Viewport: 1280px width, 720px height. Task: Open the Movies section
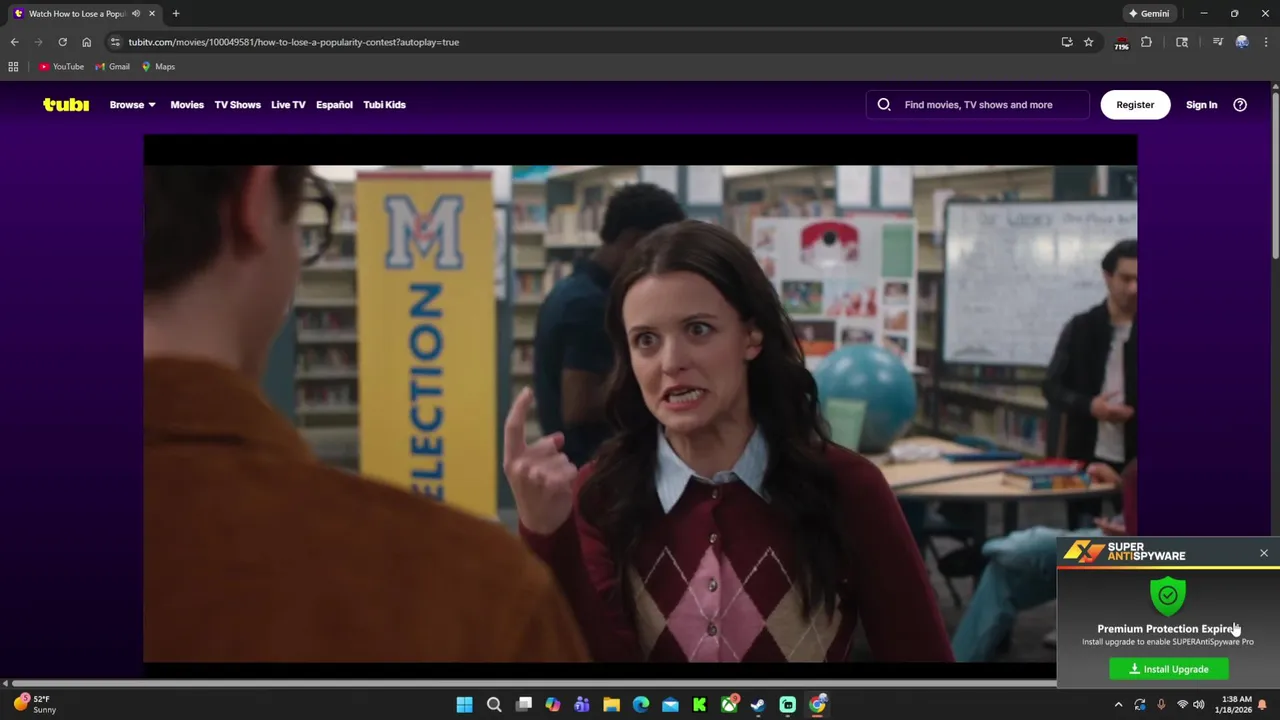click(187, 104)
